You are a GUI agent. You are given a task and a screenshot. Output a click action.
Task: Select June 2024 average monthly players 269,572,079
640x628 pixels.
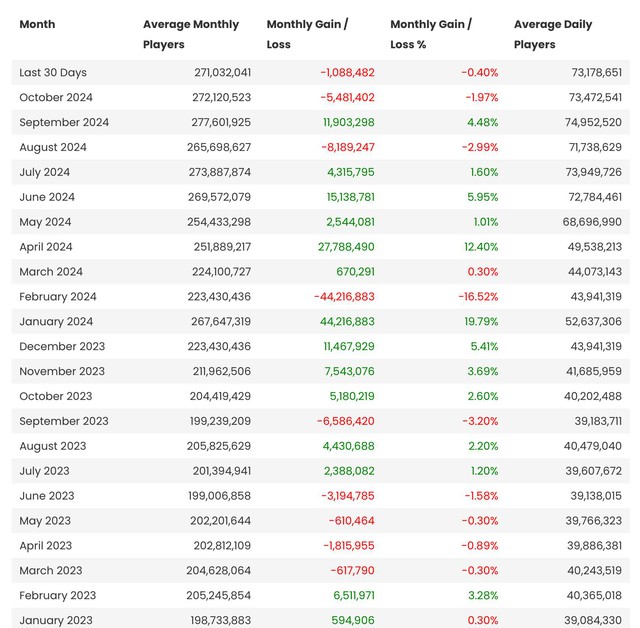pos(219,197)
